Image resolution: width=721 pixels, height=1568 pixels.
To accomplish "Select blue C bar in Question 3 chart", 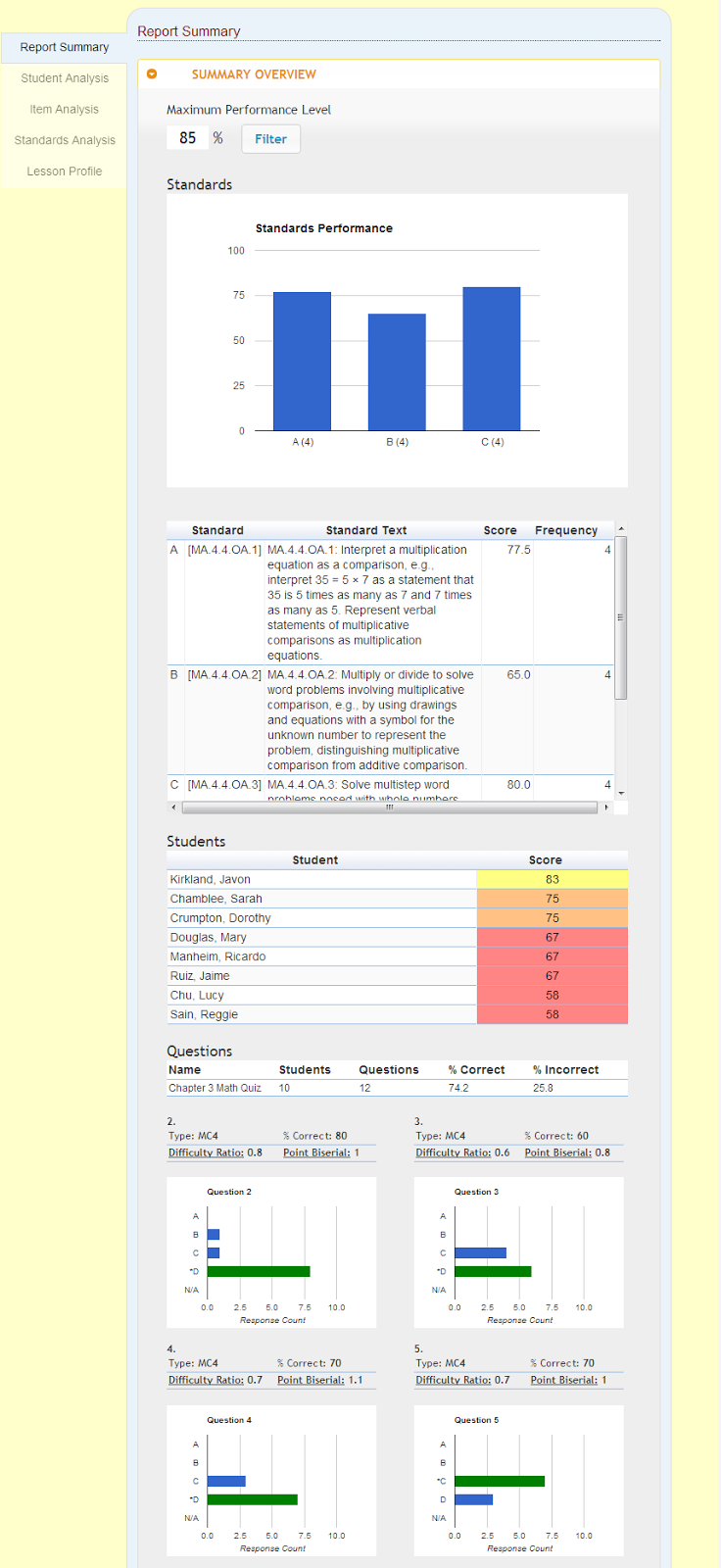I will pyautogui.click(x=480, y=1252).
